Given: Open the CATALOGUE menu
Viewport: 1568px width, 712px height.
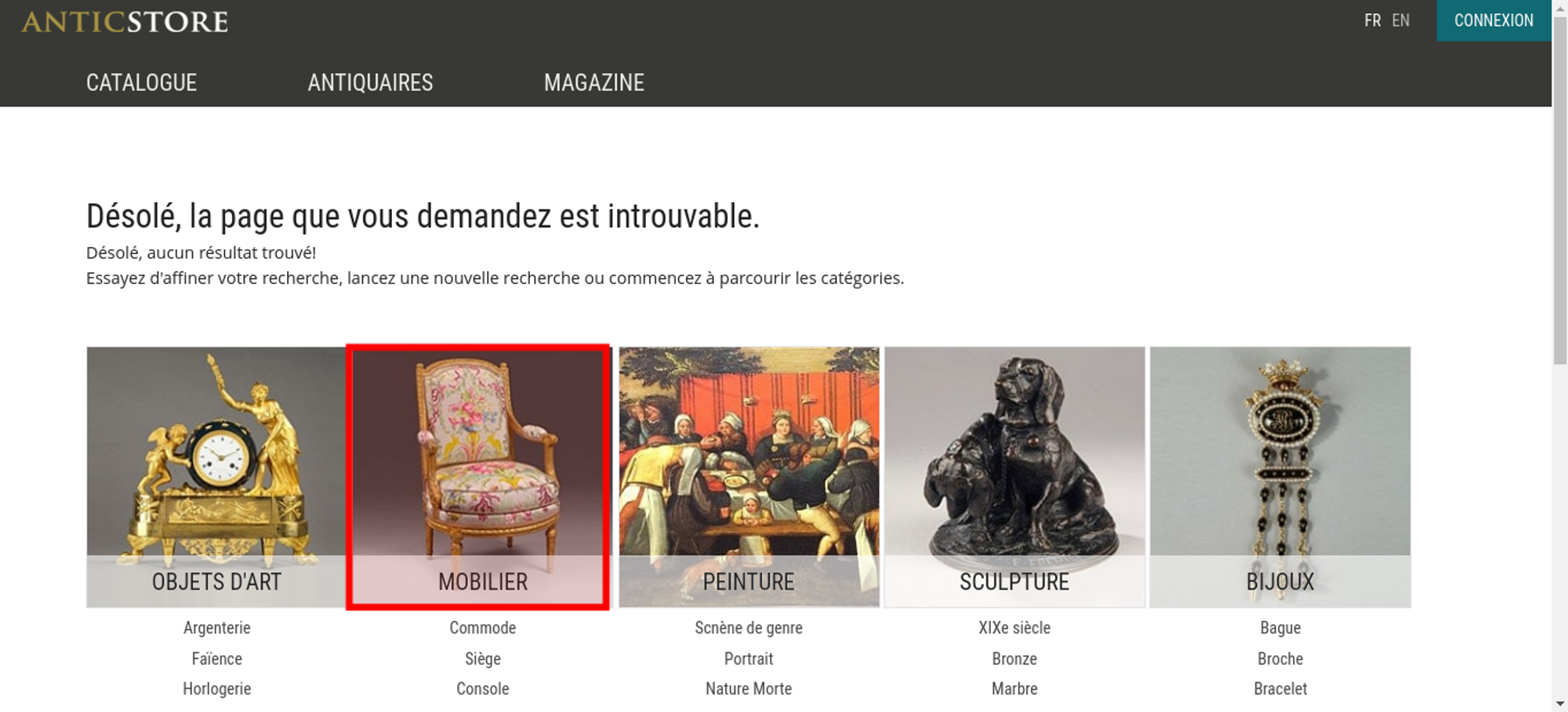Looking at the screenshot, I should tap(141, 82).
